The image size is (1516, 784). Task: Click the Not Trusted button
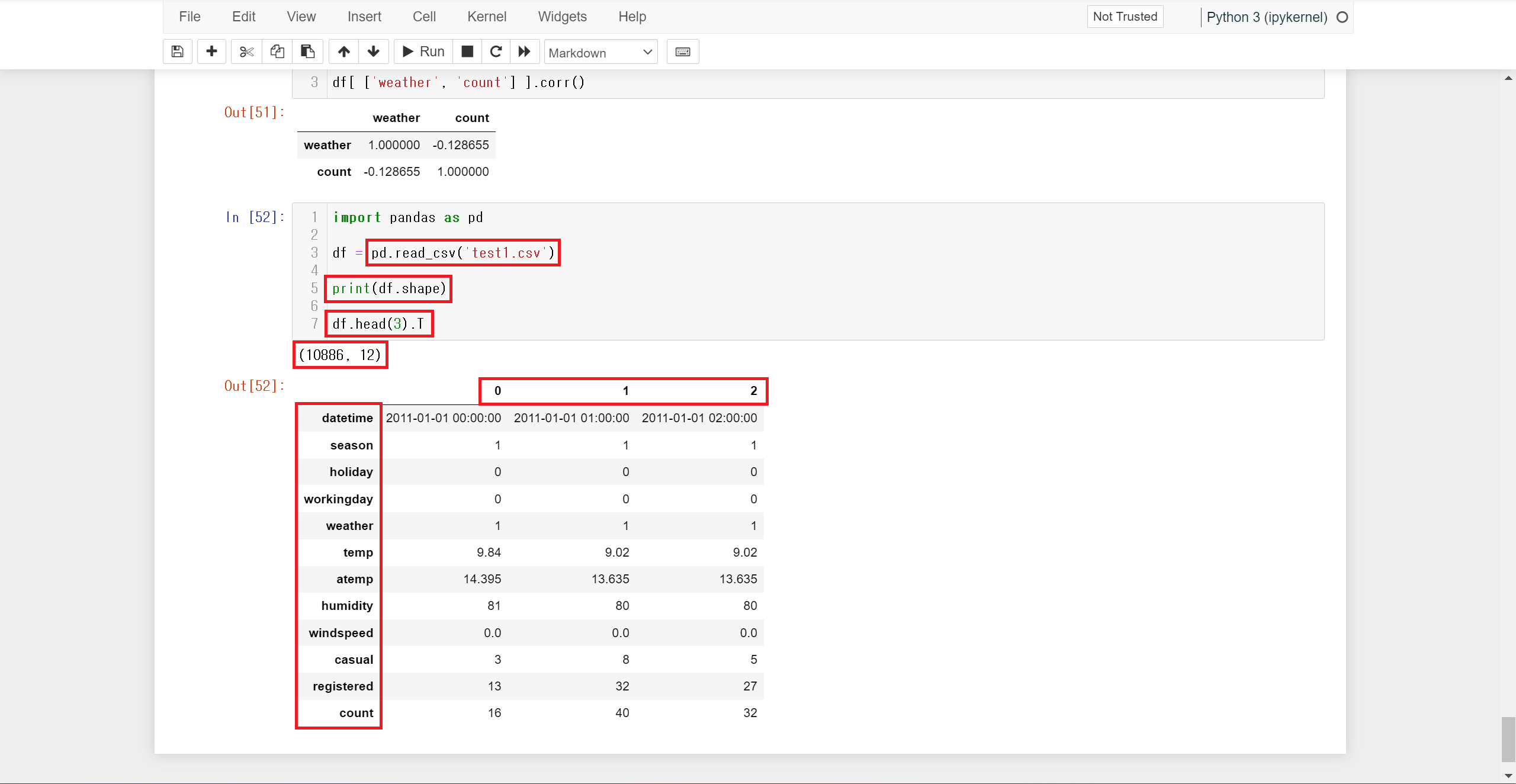tap(1125, 17)
